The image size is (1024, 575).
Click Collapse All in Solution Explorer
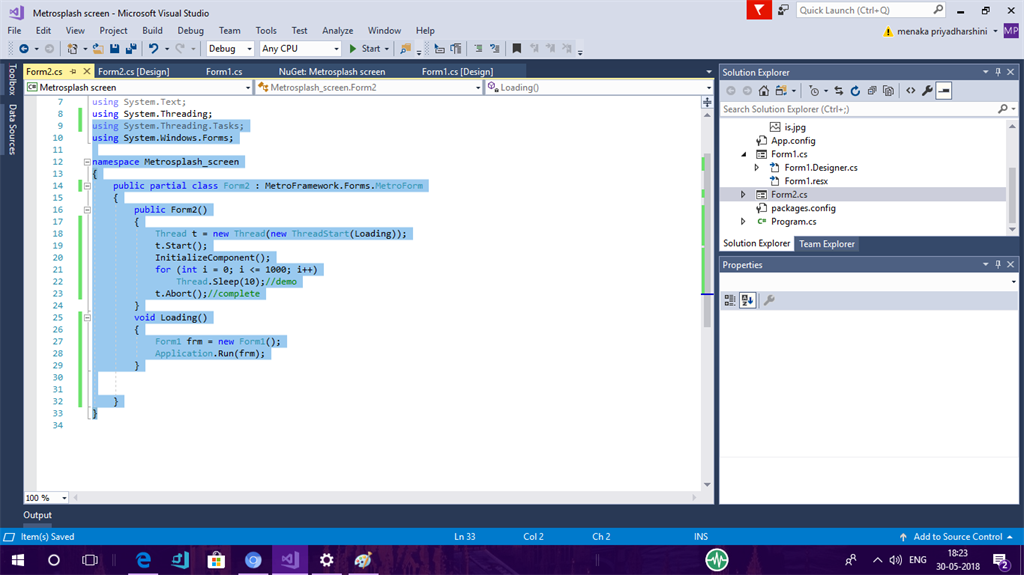coord(873,90)
